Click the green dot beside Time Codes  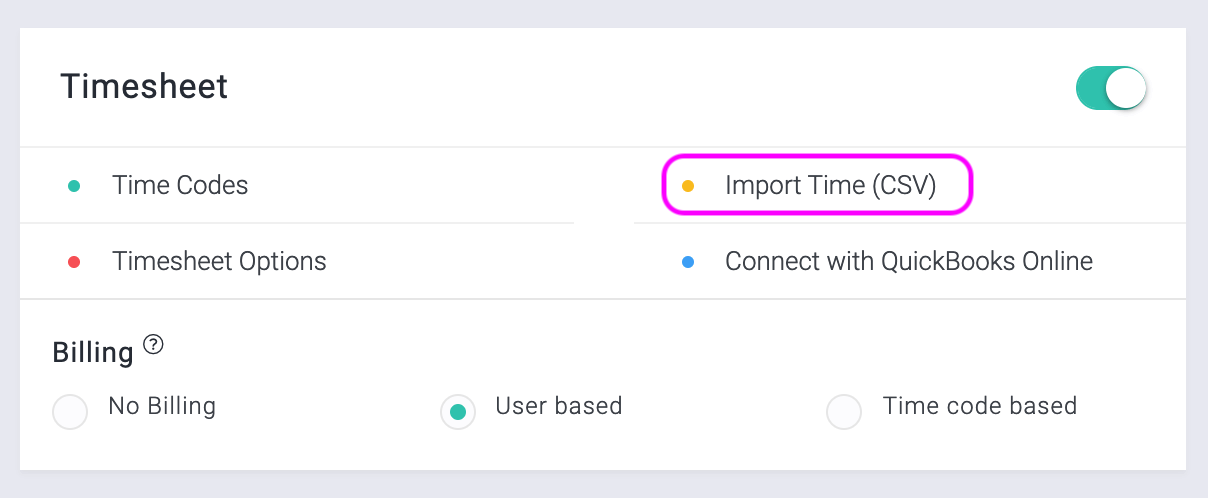(x=73, y=186)
